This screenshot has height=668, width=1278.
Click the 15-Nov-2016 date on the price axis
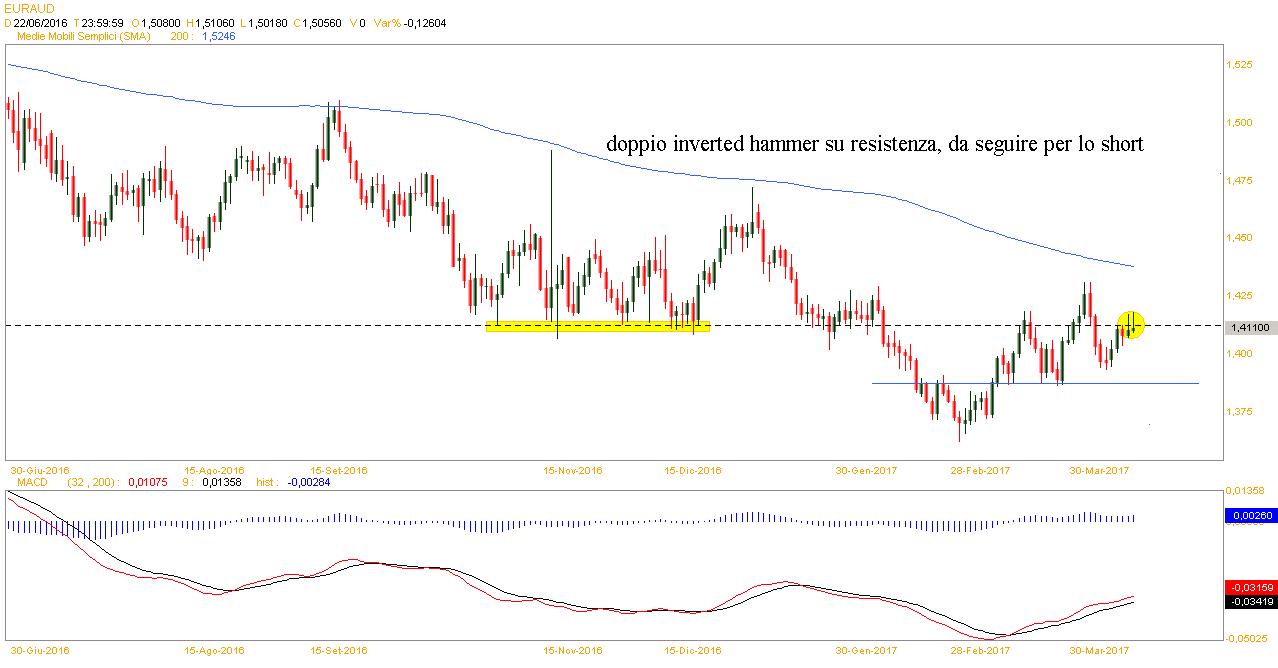(573, 469)
